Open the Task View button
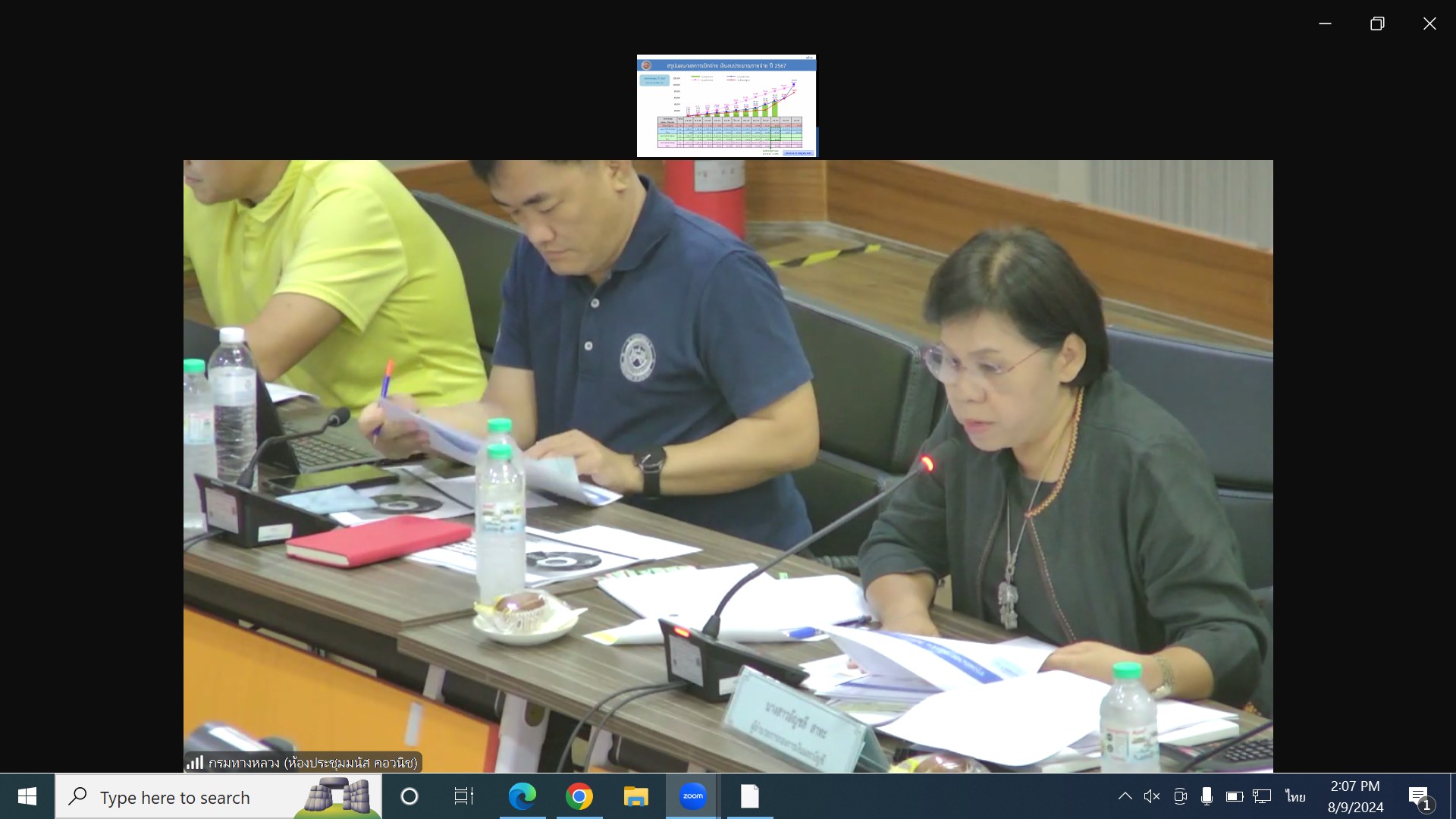Viewport: 1456px width, 819px height. [x=463, y=796]
